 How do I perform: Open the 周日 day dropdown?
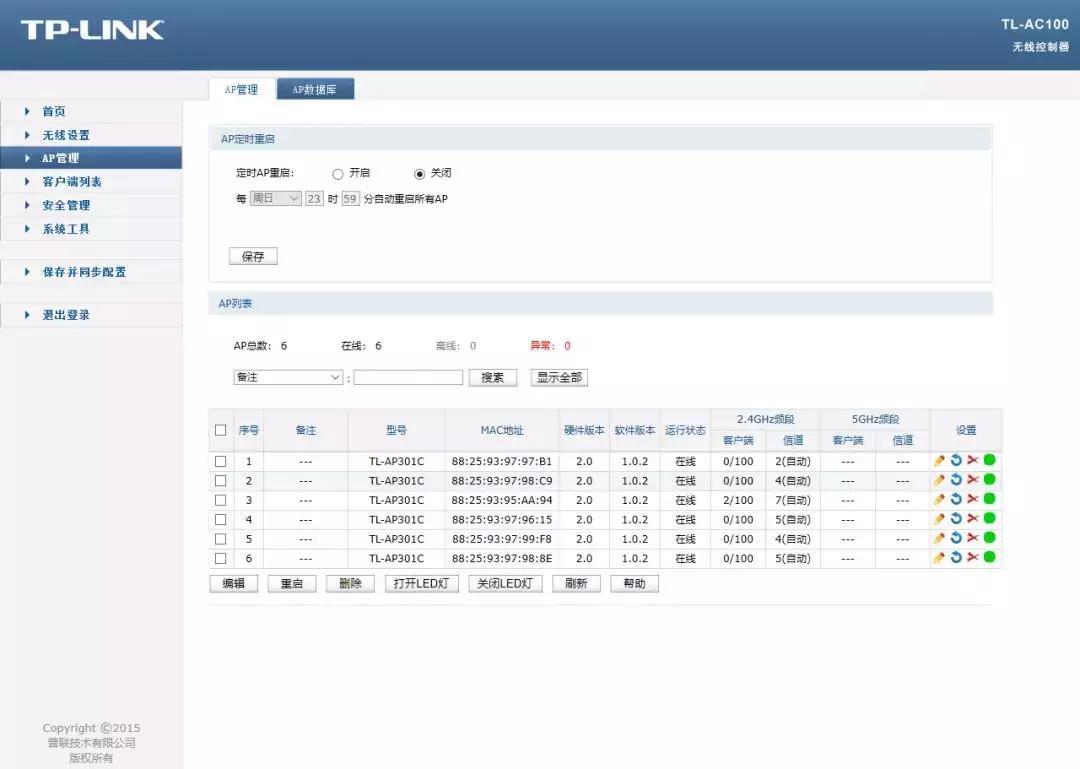(275, 198)
